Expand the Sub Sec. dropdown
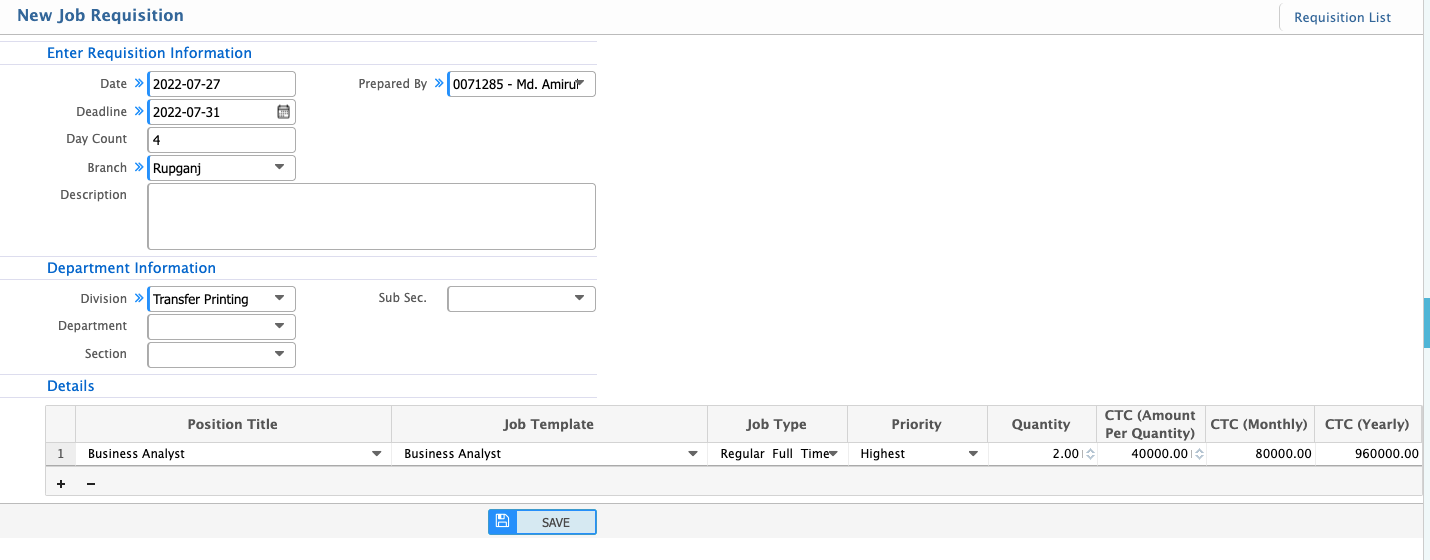 [579, 299]
